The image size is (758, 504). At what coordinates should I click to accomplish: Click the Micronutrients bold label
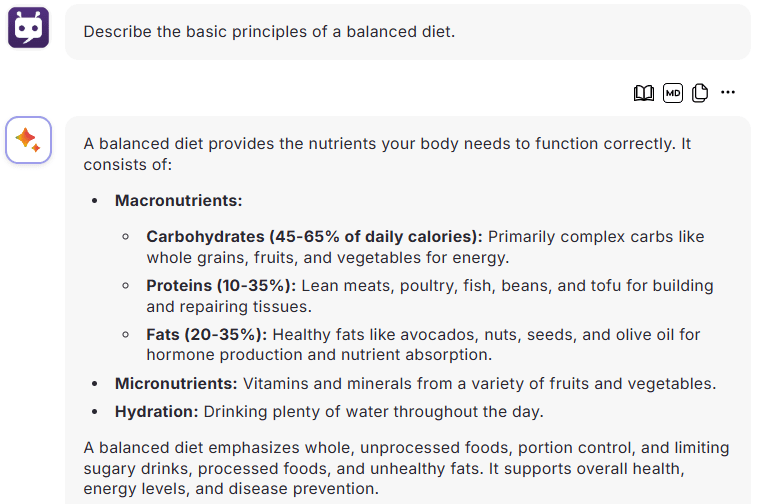pyautogui.click(x=176, y=384)
